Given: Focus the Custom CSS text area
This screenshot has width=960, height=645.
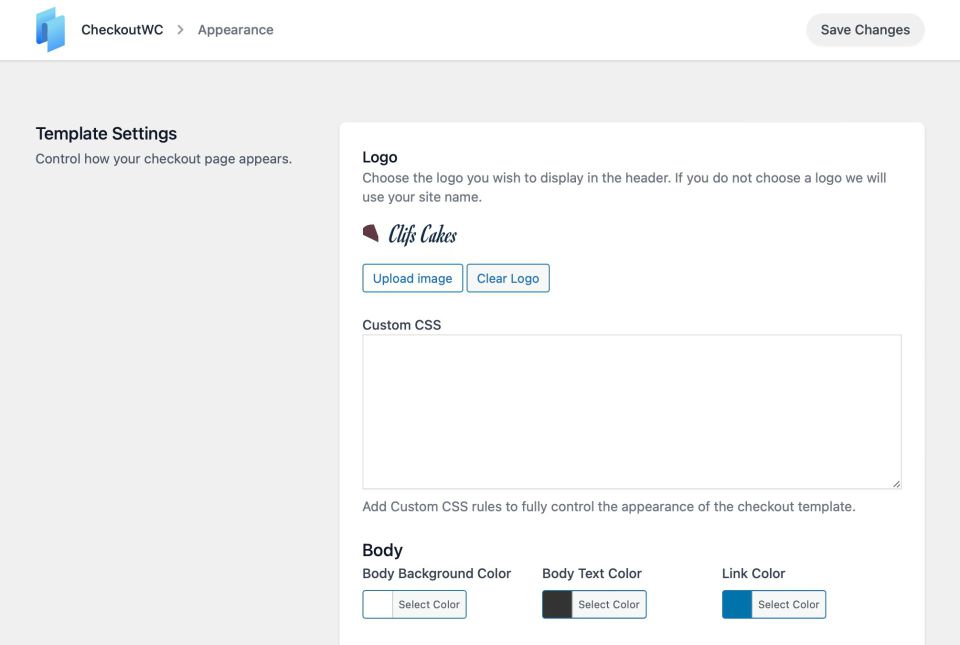Looking at the screenshot, I should (x=631, y=411).
